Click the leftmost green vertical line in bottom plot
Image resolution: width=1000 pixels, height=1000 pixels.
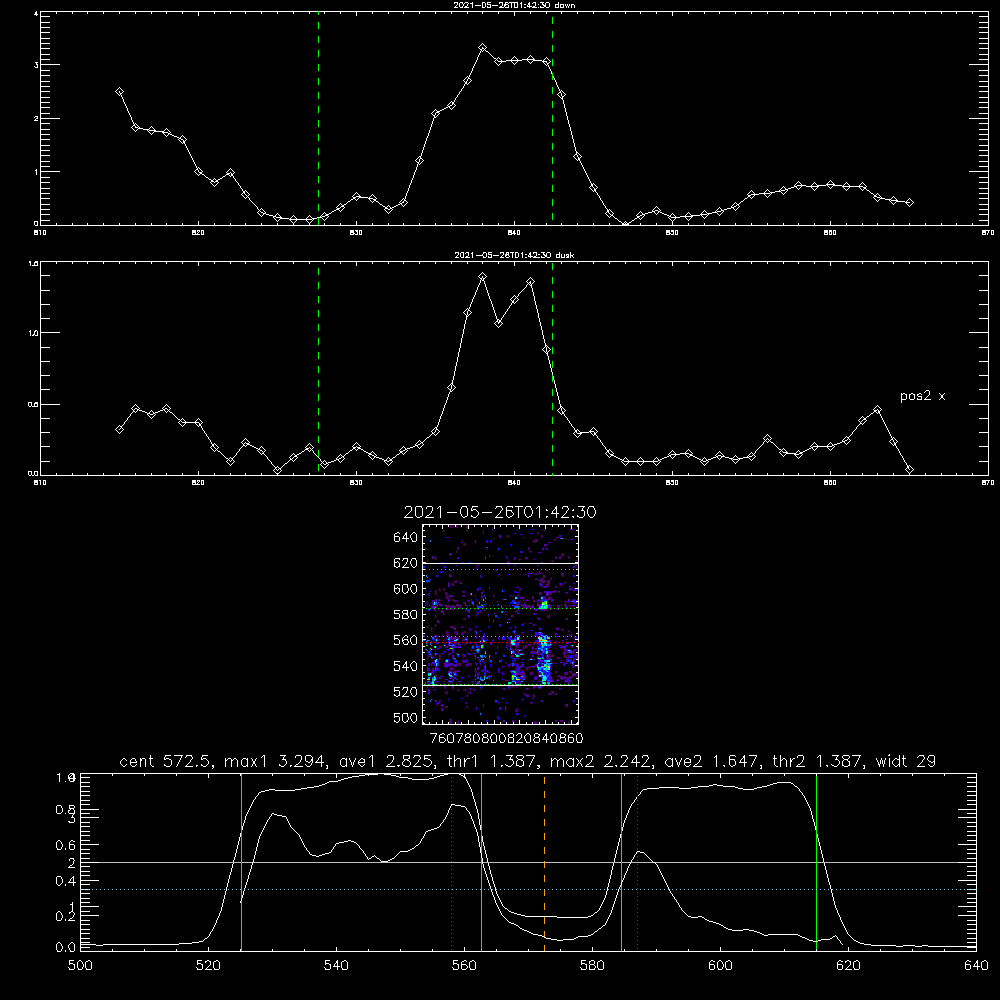coord(241,862)
